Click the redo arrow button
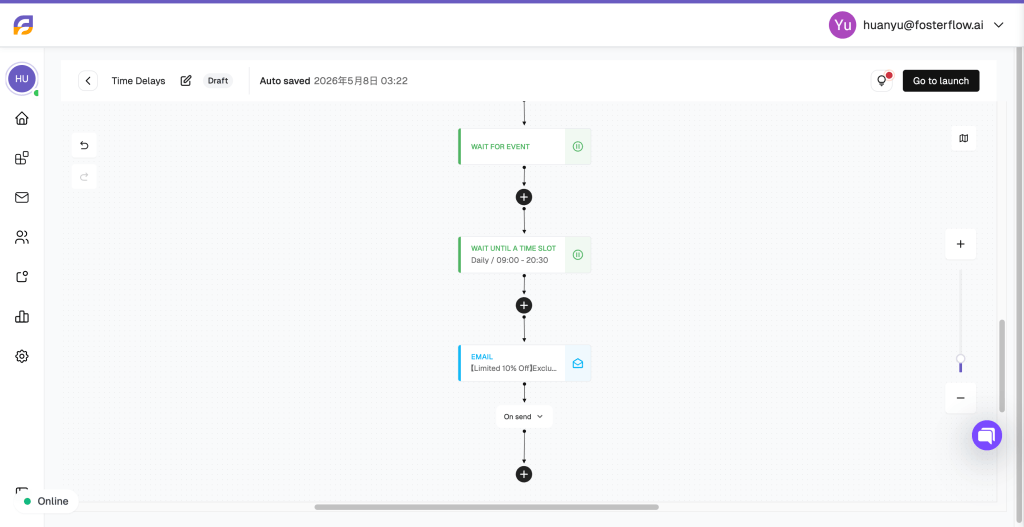 tap(84, 176)
